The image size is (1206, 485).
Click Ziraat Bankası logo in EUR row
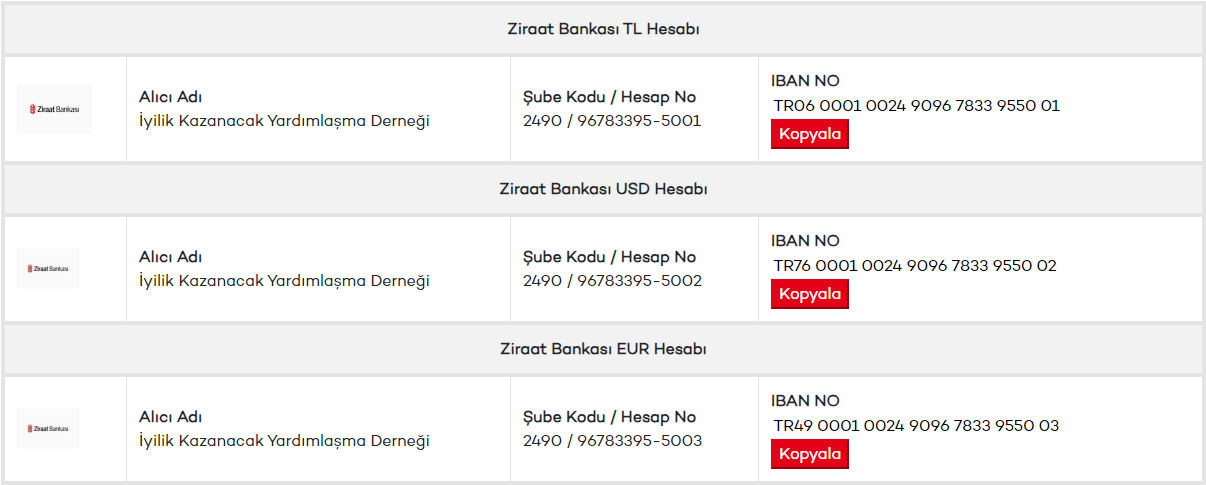tap(48, 429)
